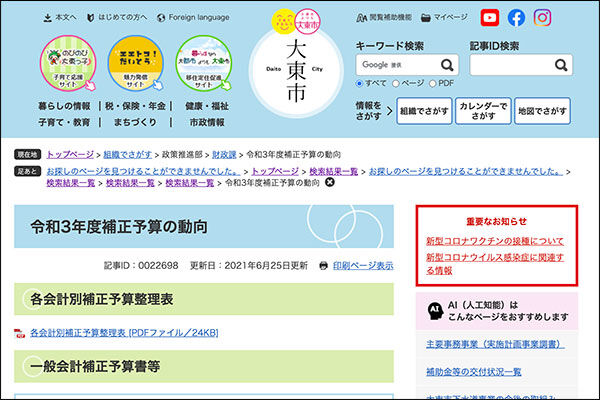Click the 大東市 Daito City logo

tap(296, 71)
